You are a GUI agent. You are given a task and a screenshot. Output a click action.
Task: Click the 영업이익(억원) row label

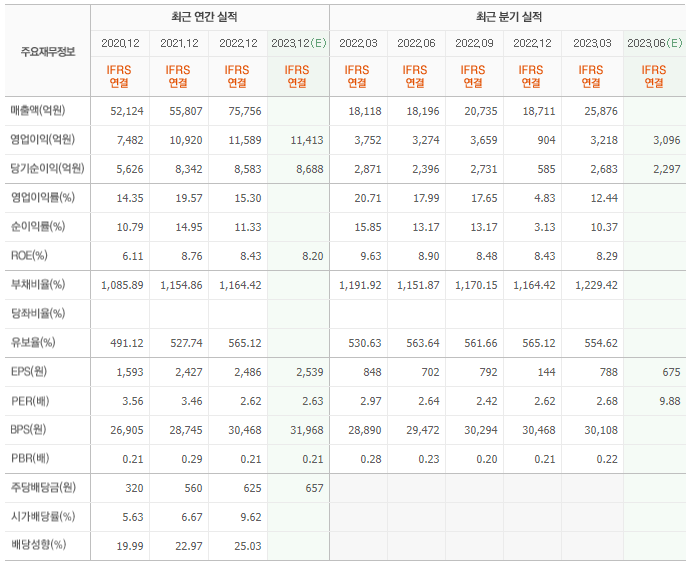pyautogui.click(x=43, y=140)
